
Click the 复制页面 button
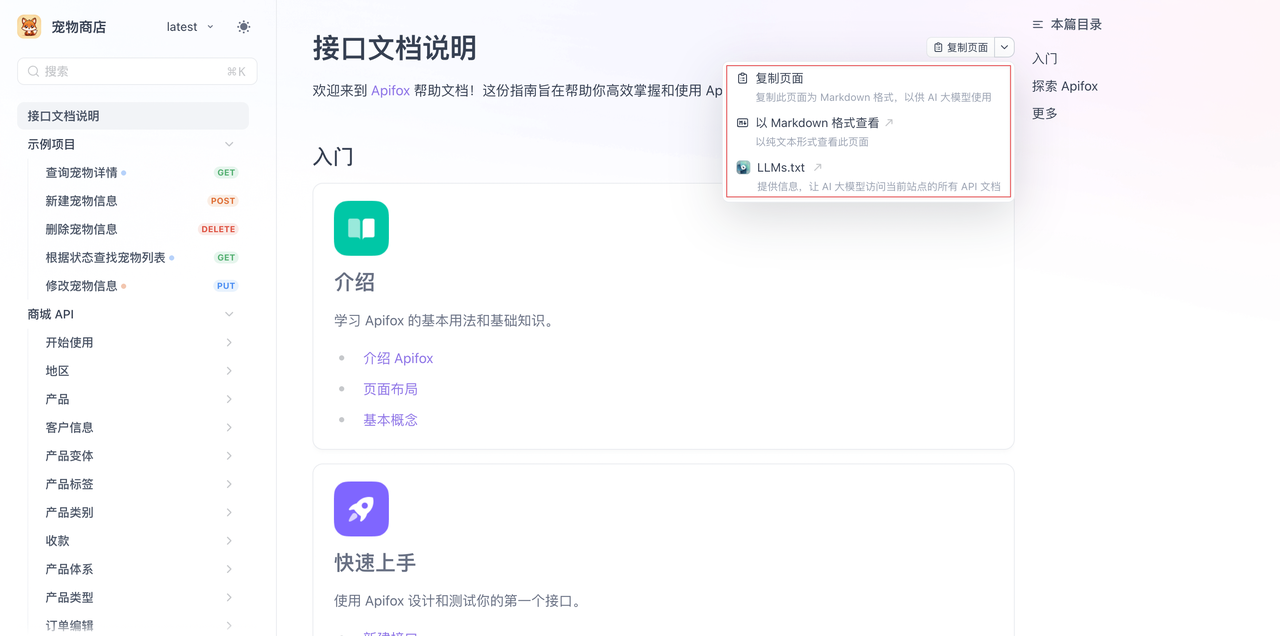coord(961,47)
